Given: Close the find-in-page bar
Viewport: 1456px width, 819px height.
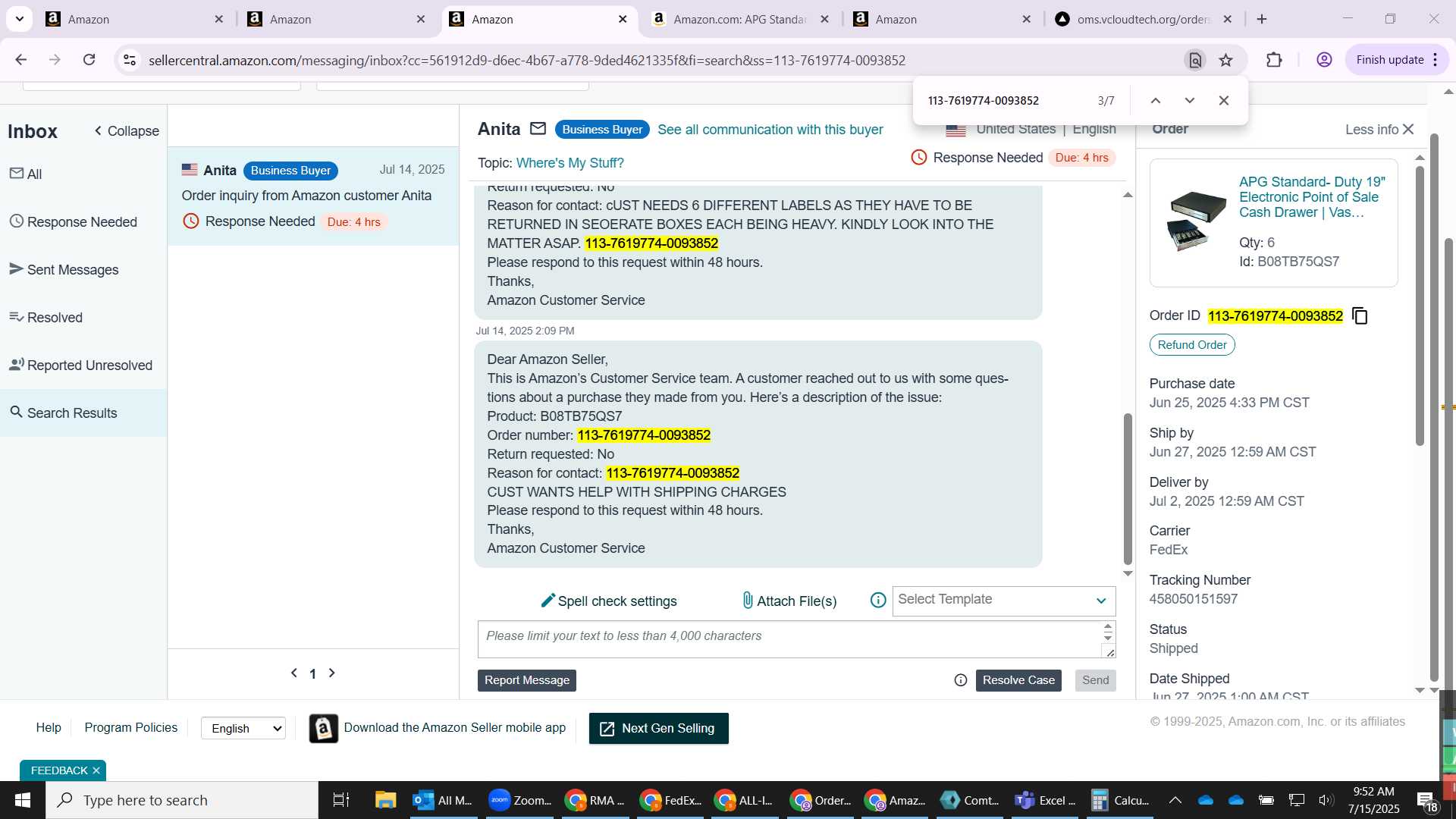Looking at the screenshot, I should coord(1224,101).
